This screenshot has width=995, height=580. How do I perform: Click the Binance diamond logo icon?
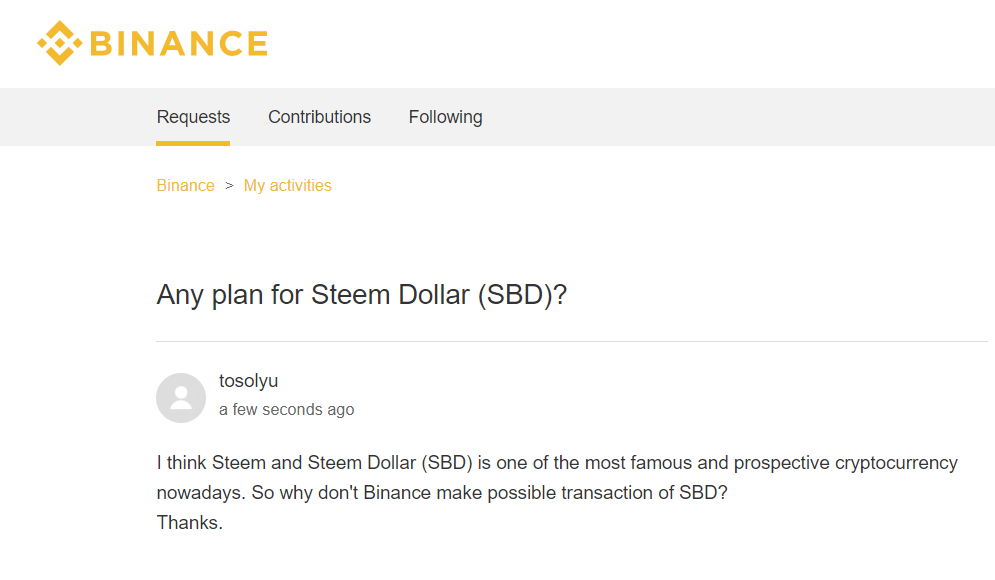[x=59, y=43]
